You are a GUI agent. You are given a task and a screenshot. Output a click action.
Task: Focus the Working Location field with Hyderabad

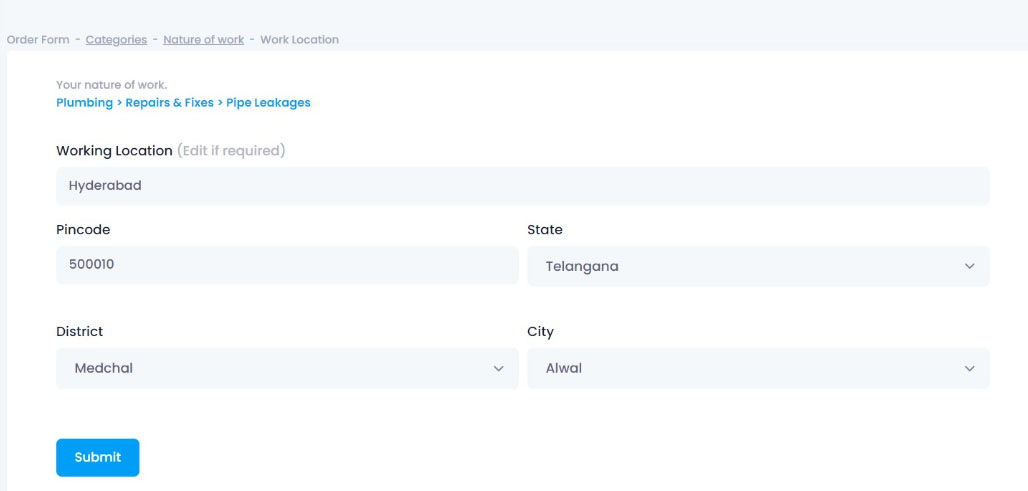[523, 186]
